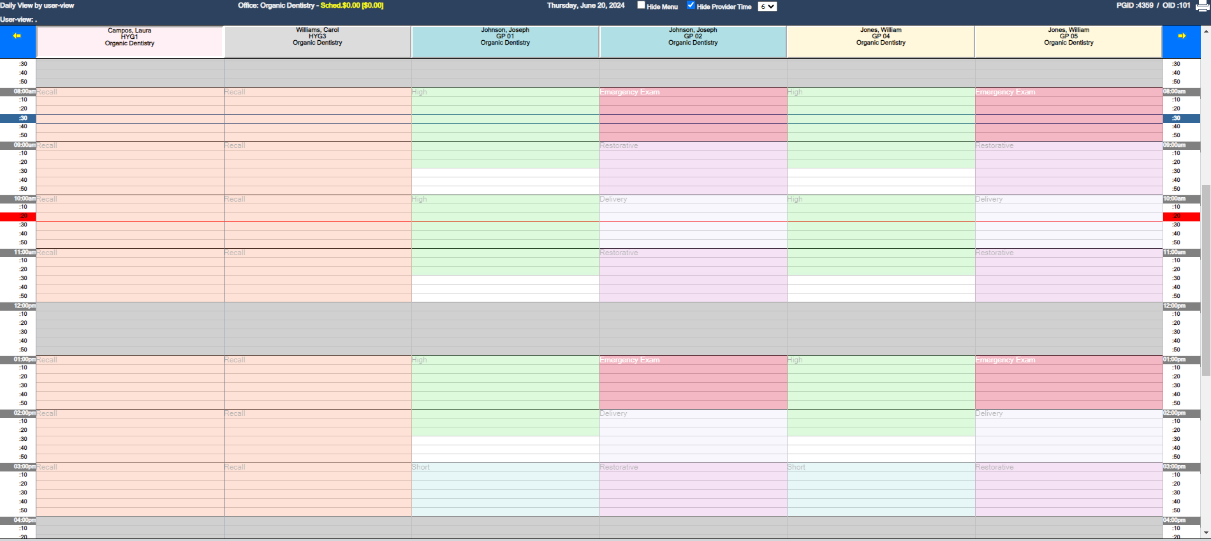Click the 11:00am label in right time column

[1181, 252]
